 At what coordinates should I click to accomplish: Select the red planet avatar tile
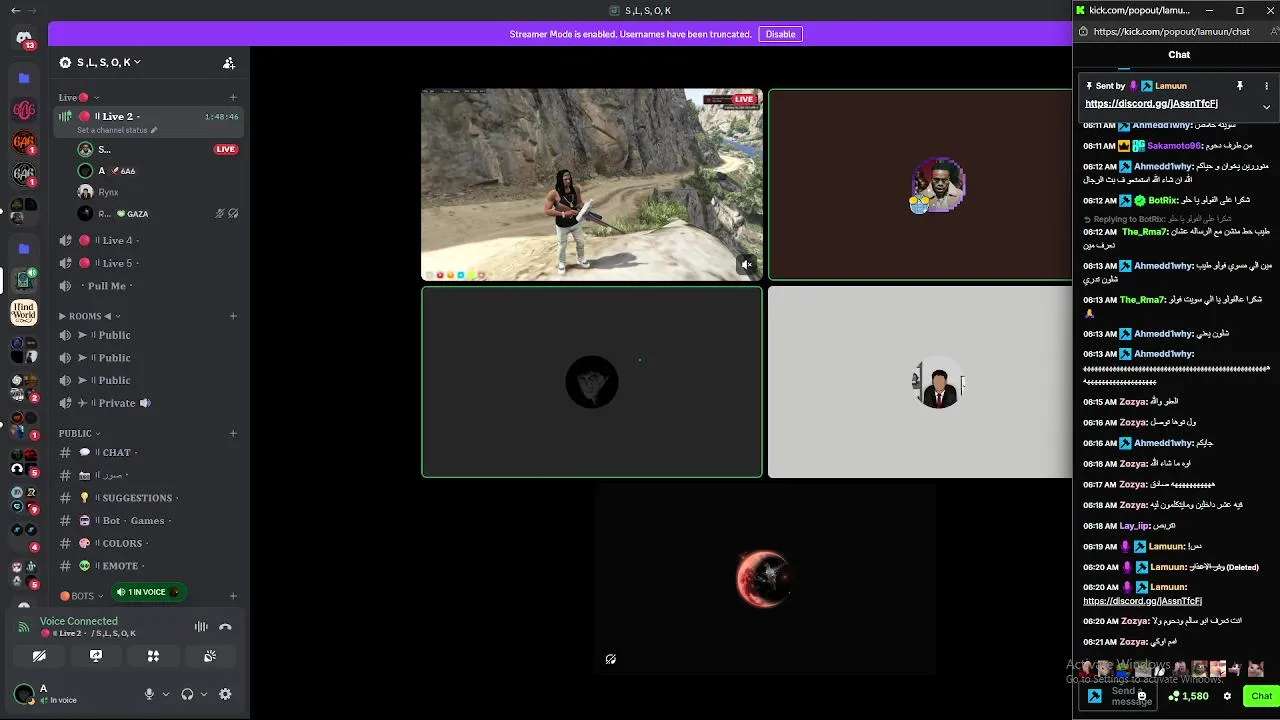click(x=764, y=578)
